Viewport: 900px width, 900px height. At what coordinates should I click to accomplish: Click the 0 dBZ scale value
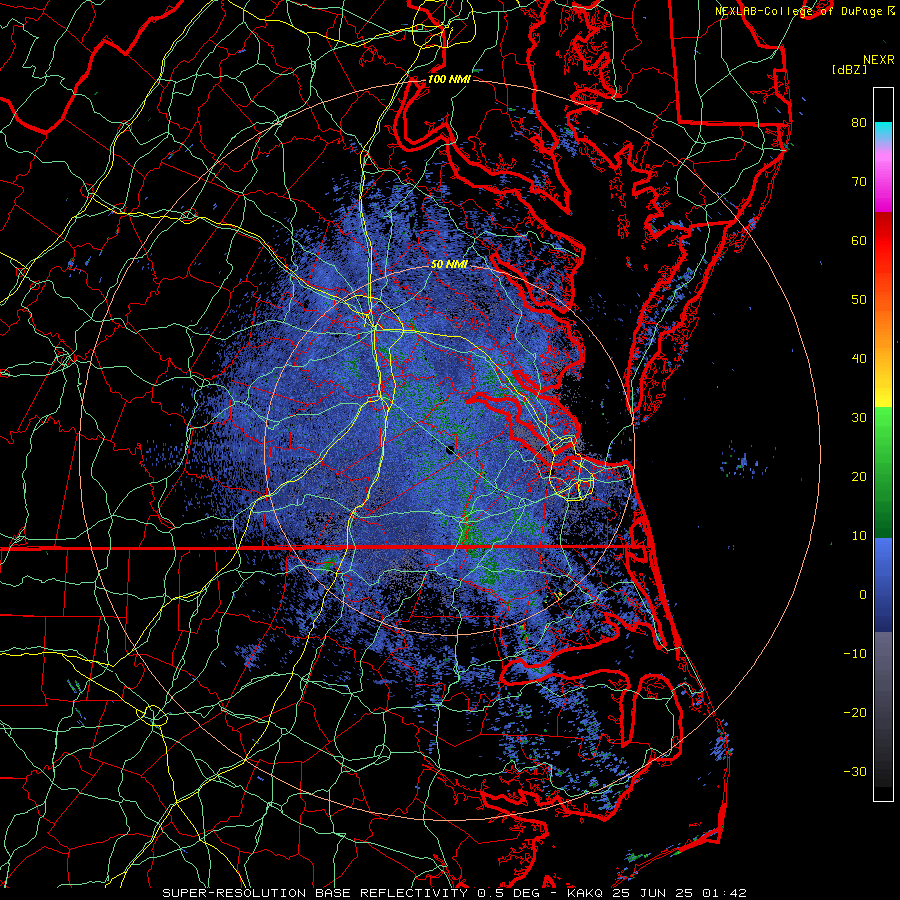863,595
